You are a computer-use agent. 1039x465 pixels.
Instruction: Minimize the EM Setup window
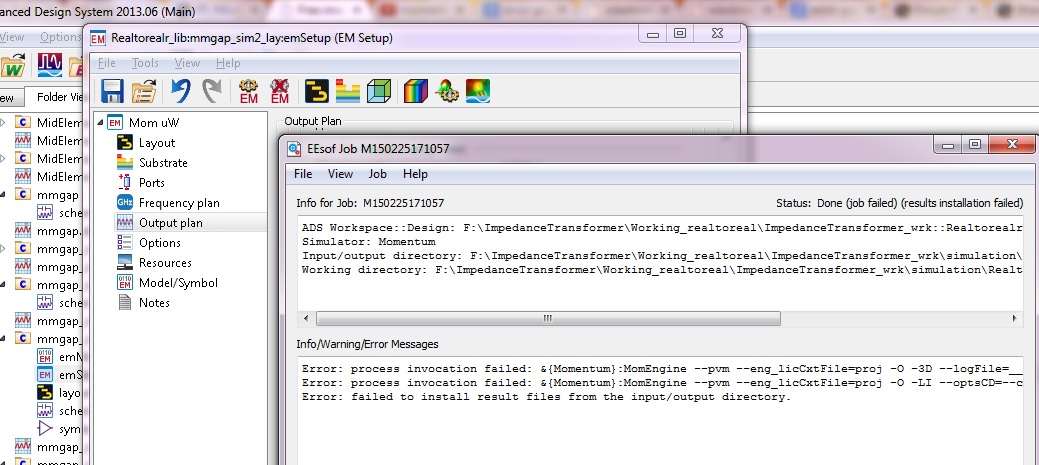click(653, 34)
